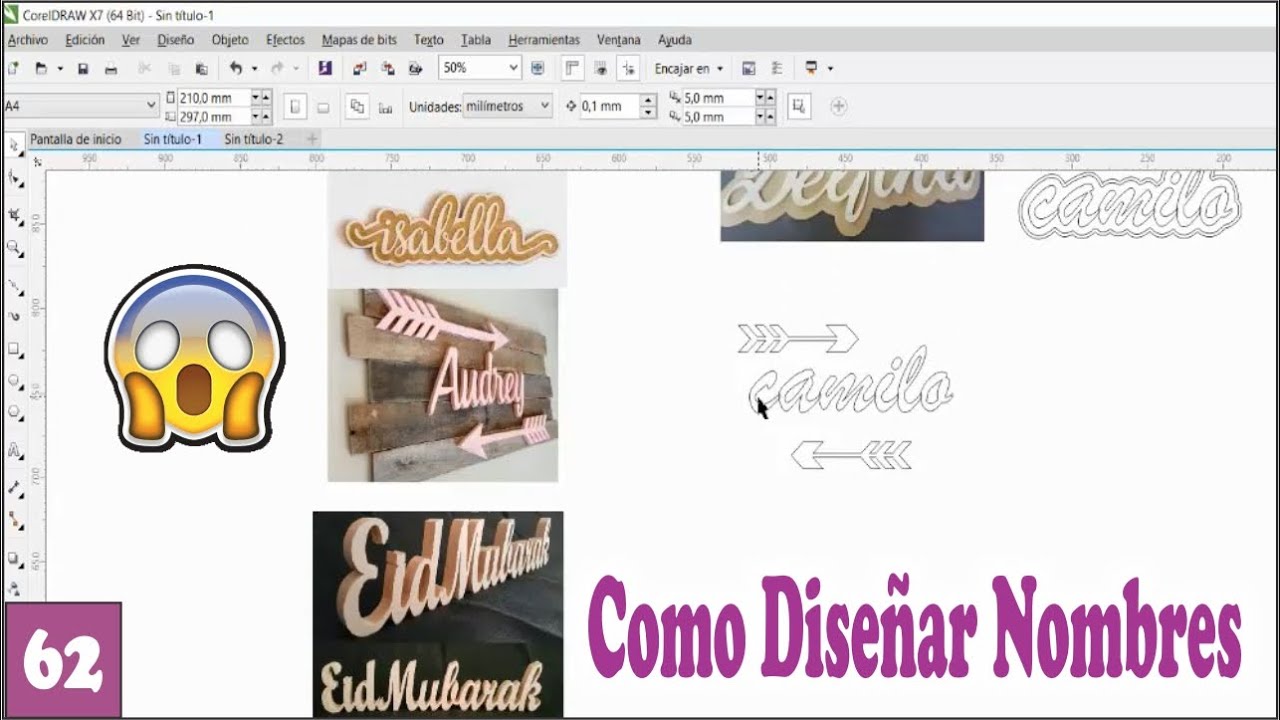Select the Artistic Media tool
Screen dimensions: 1280x720
[14, 316]
